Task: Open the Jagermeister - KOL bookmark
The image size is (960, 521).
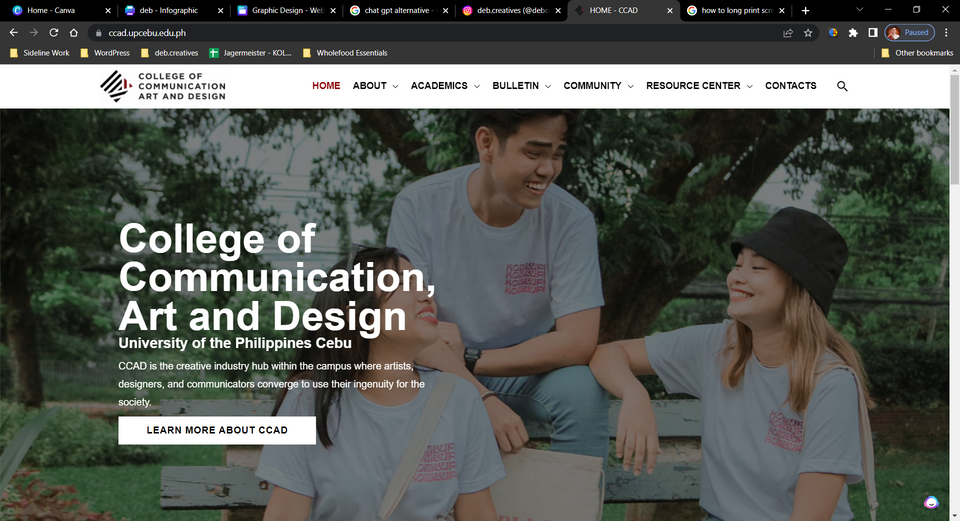Action: [250, 53]
